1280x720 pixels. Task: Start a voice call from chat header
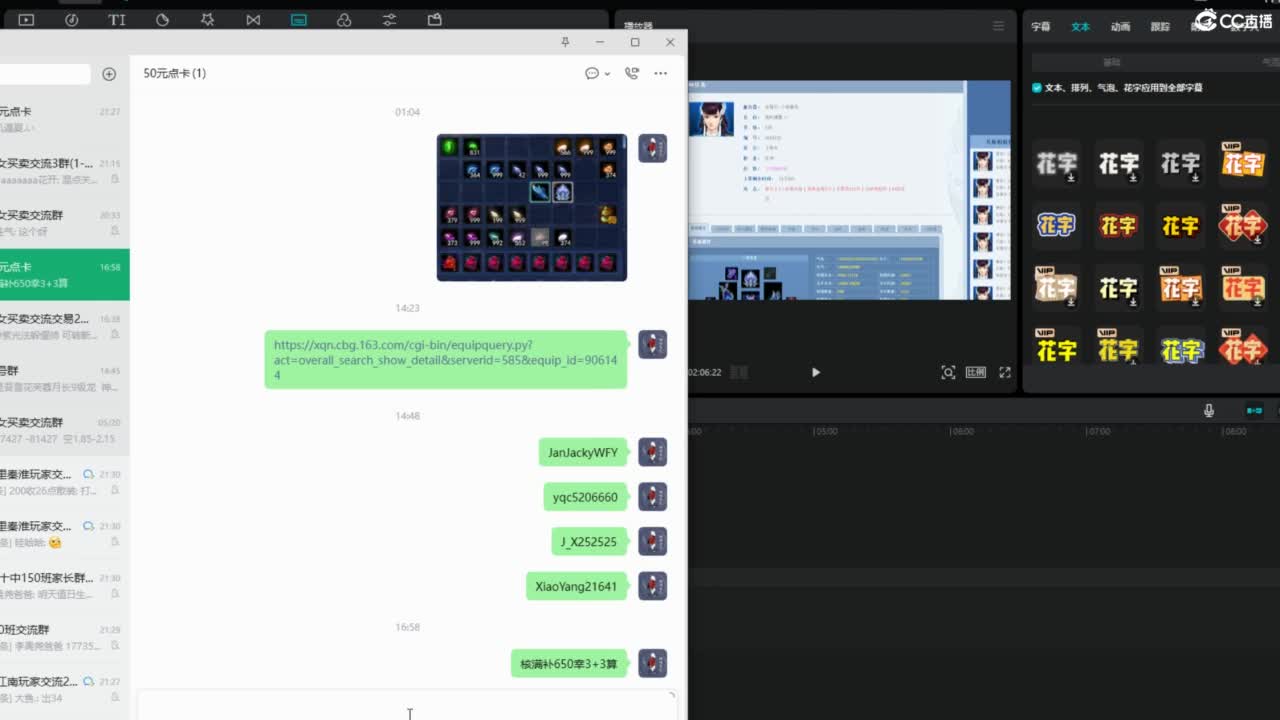[632, 73]
